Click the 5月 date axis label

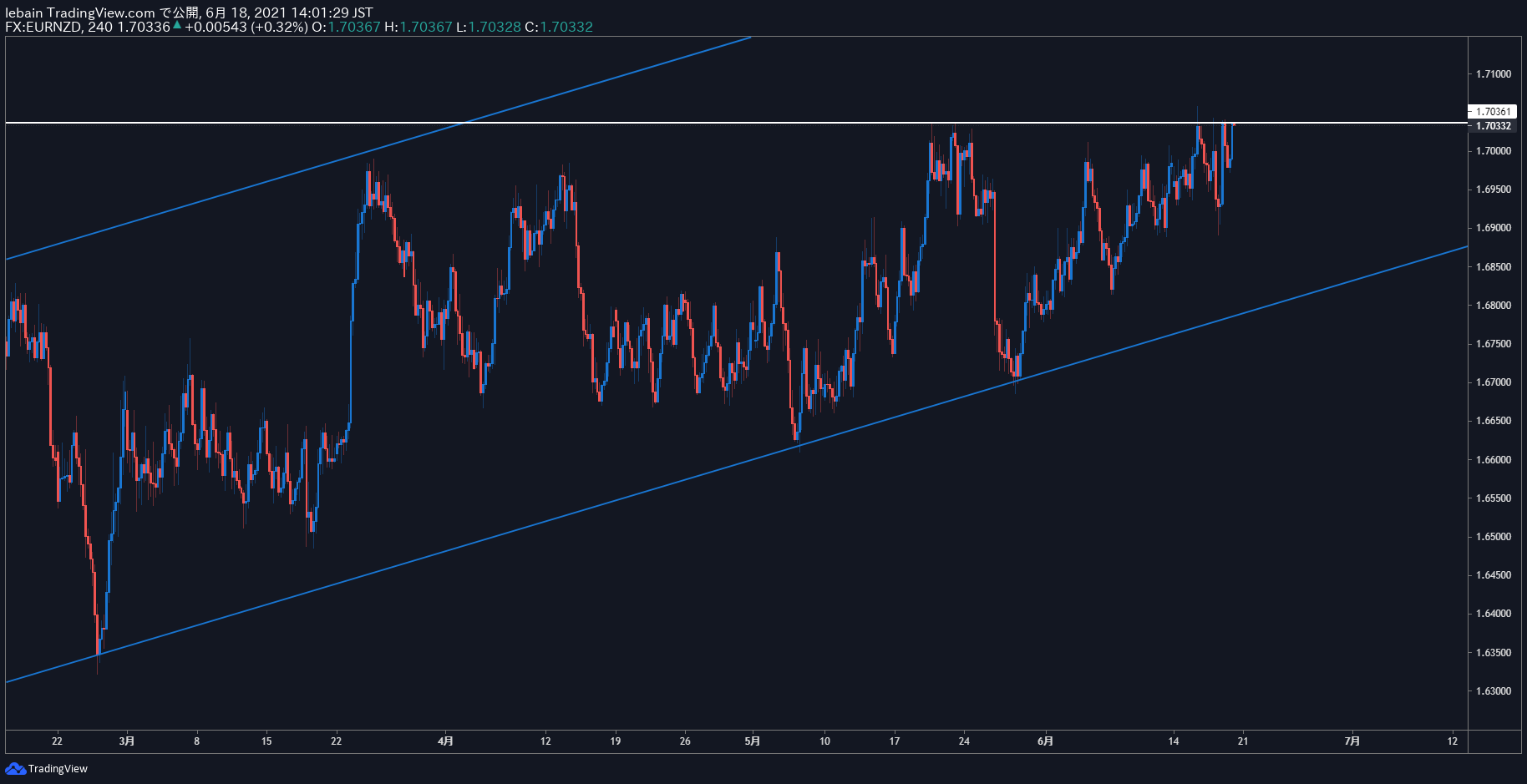pos(753,741)
